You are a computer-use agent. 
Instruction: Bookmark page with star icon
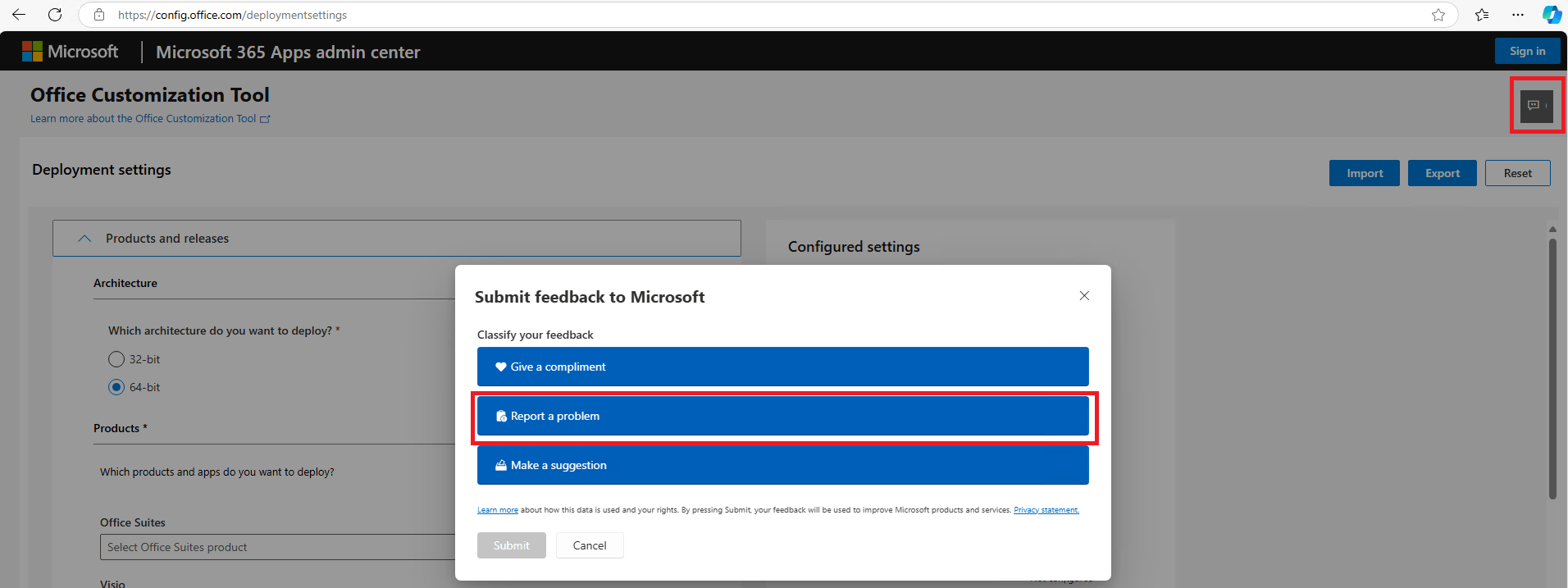[x=1438, y=15]
